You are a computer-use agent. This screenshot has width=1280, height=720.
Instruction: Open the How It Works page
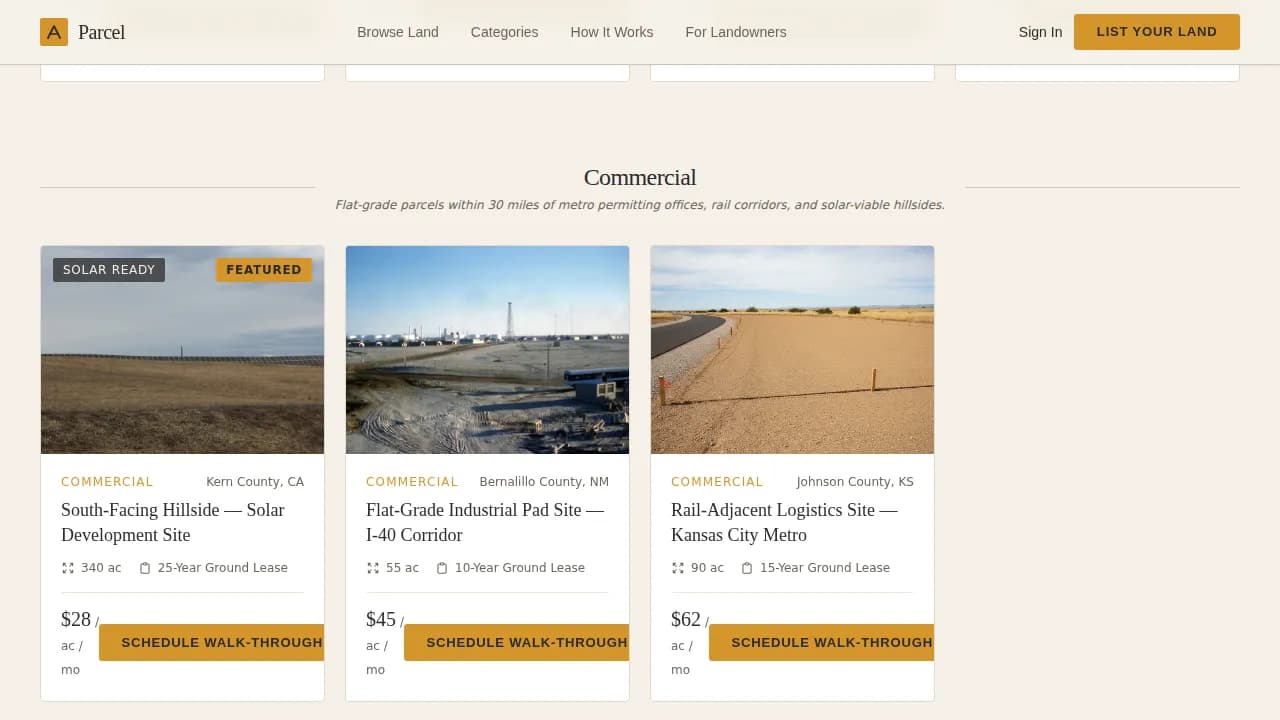611,32
